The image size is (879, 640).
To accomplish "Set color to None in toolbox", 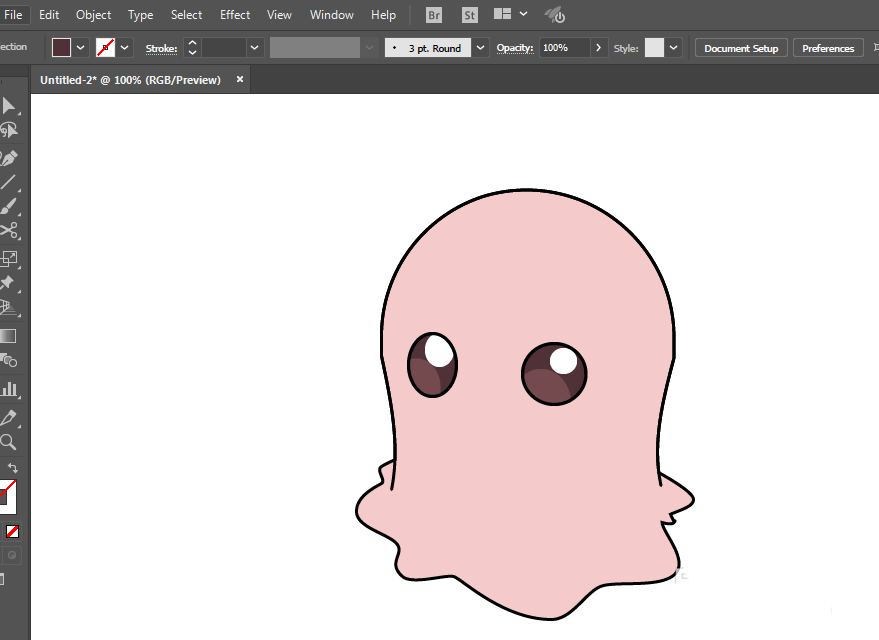I will click(13, 531).
